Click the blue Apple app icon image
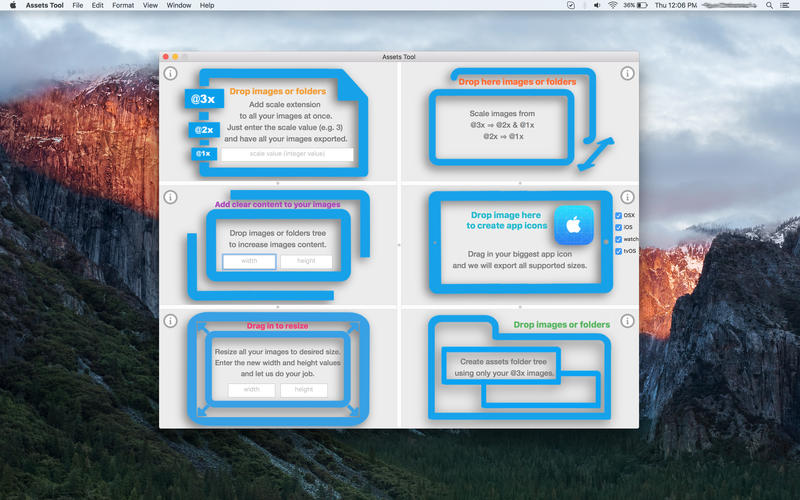The width and height of the screenshot is (800, 500). click(573, 225)
